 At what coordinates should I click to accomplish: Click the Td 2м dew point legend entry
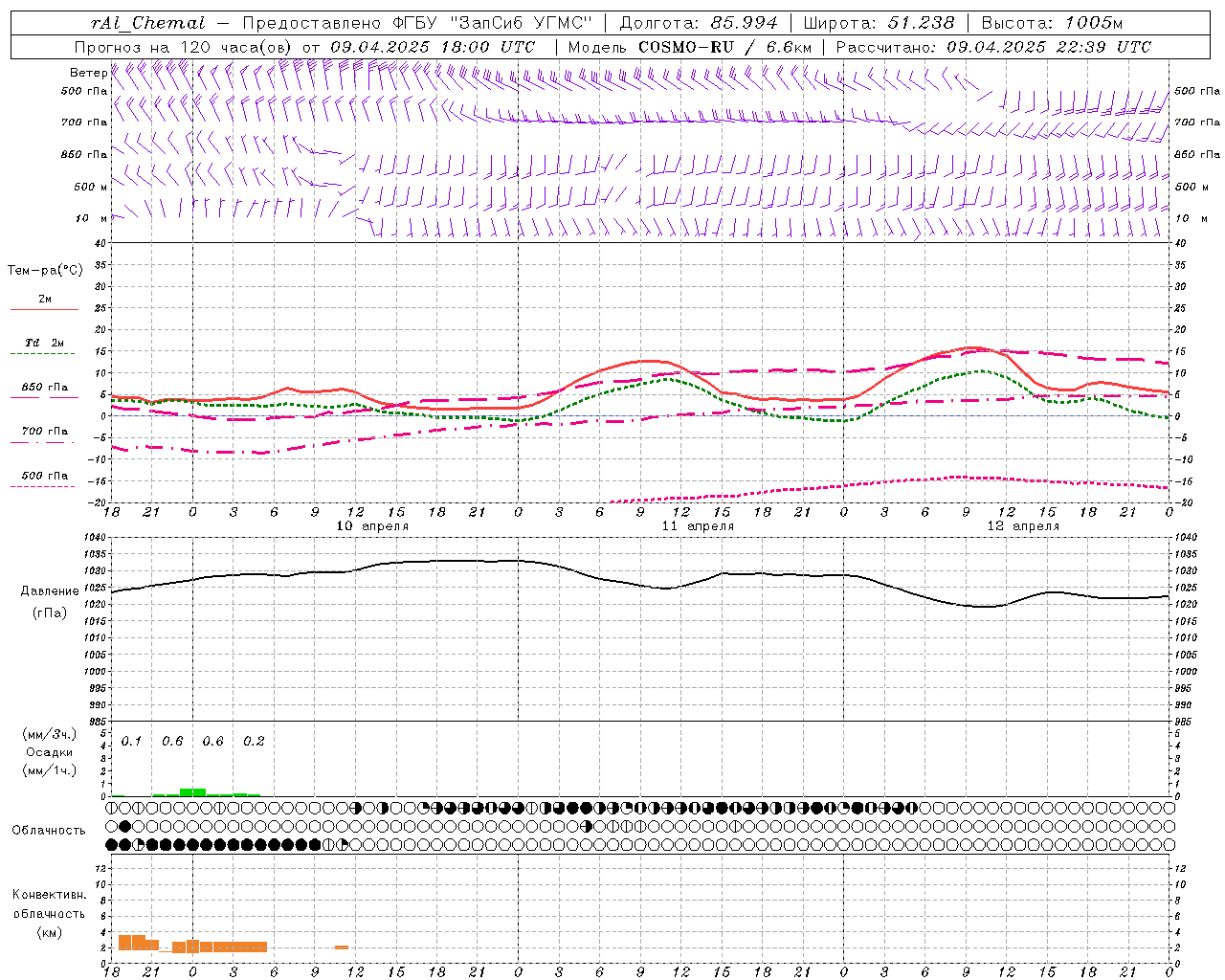pos(45,343)
